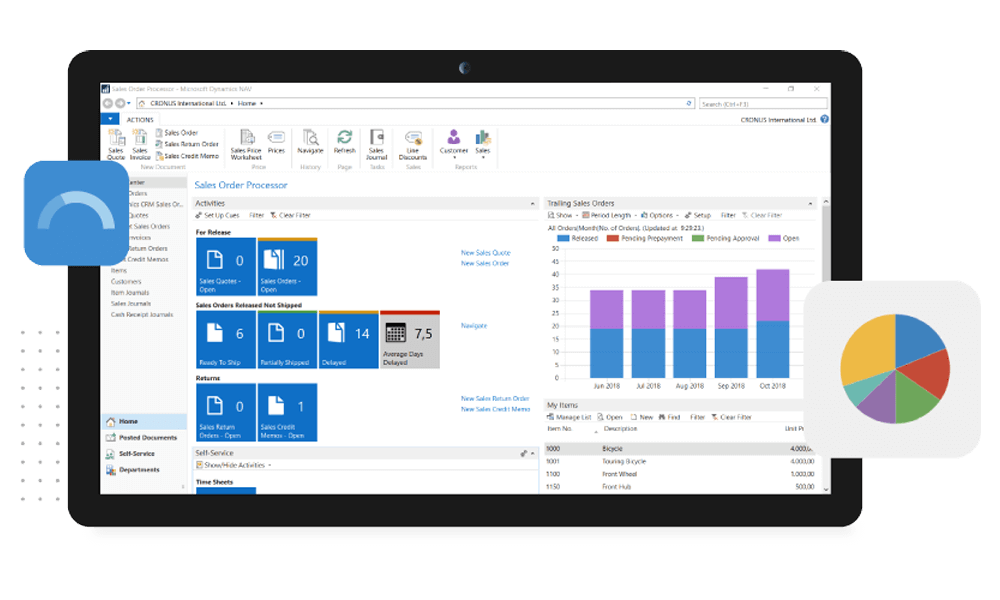Open the Self-Service navigation section

(144, 453)
